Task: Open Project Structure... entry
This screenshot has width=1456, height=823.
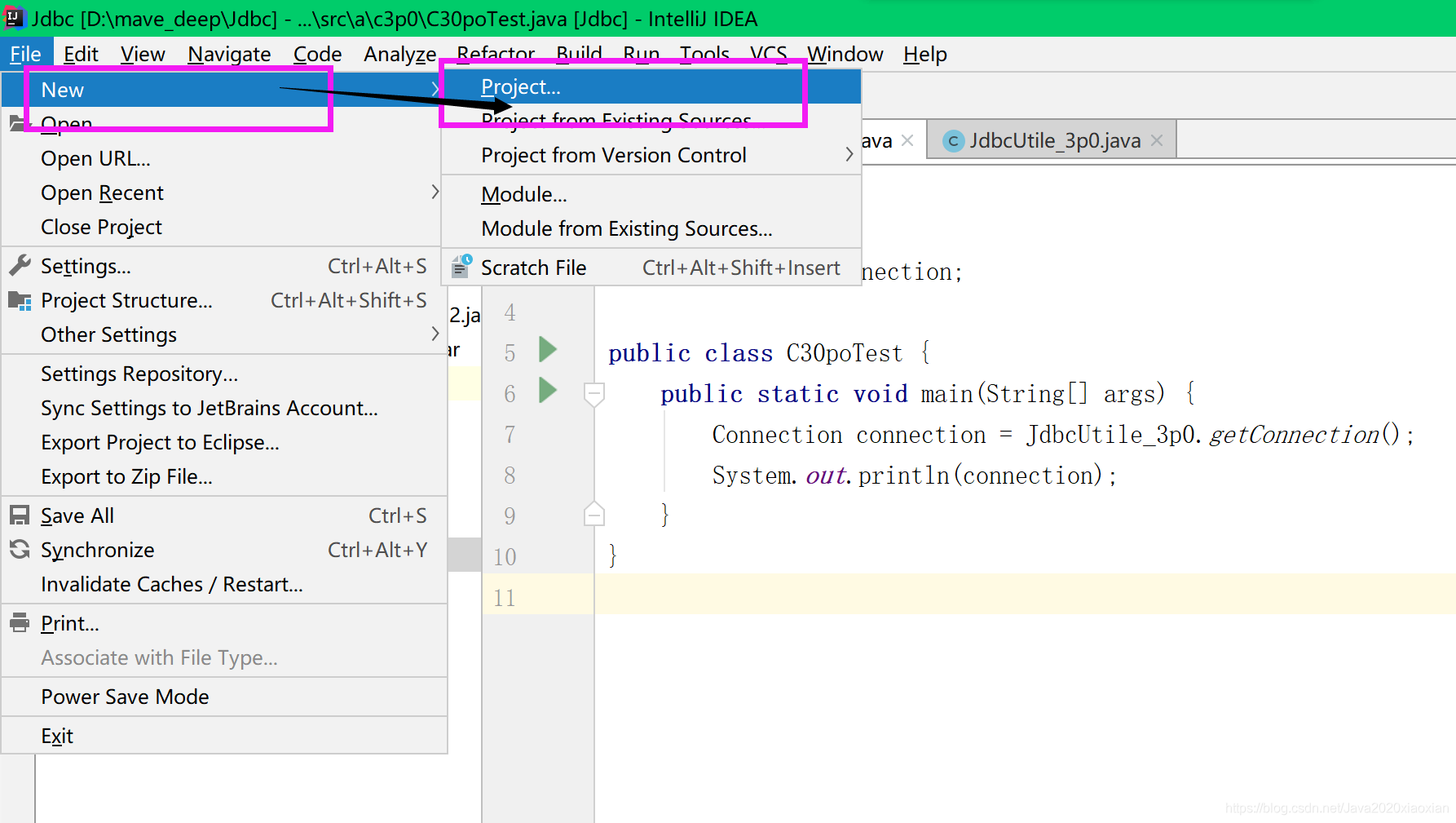Action: (x=224, y=300)
